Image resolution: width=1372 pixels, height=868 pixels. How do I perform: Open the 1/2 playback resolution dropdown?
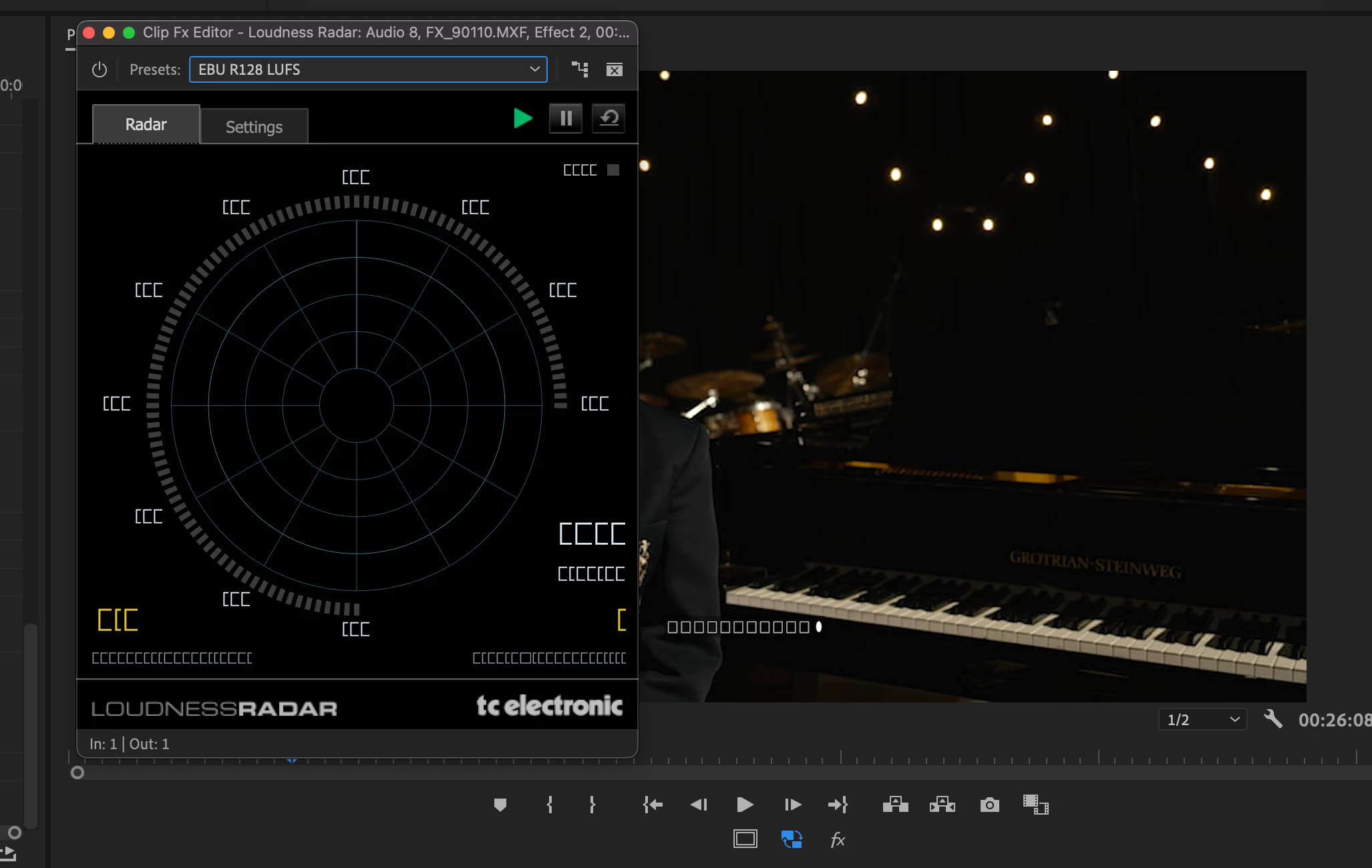(1202, 719)
